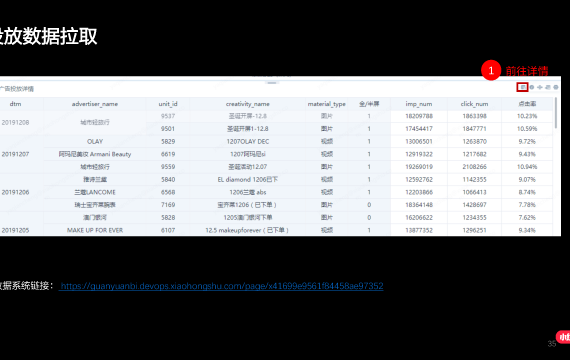The image size is (570, 360).
Task: Click unit_id cell 9559
Action: tap(168, 167)
